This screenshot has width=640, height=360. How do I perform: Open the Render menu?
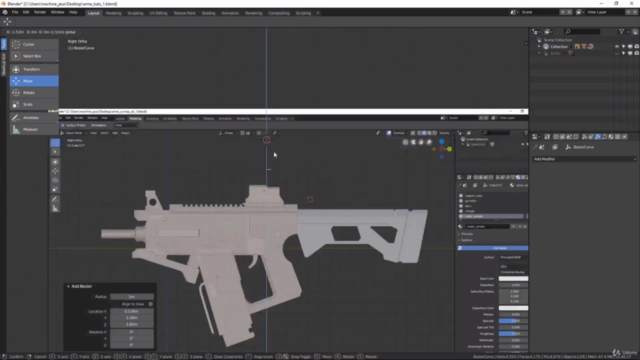(40, 12)
